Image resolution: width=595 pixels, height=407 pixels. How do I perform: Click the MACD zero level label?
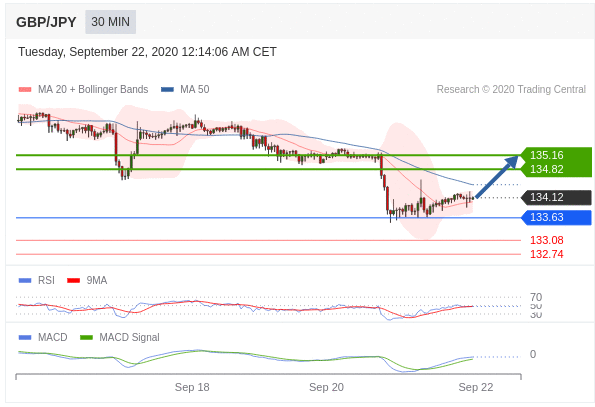click(533, 354)
